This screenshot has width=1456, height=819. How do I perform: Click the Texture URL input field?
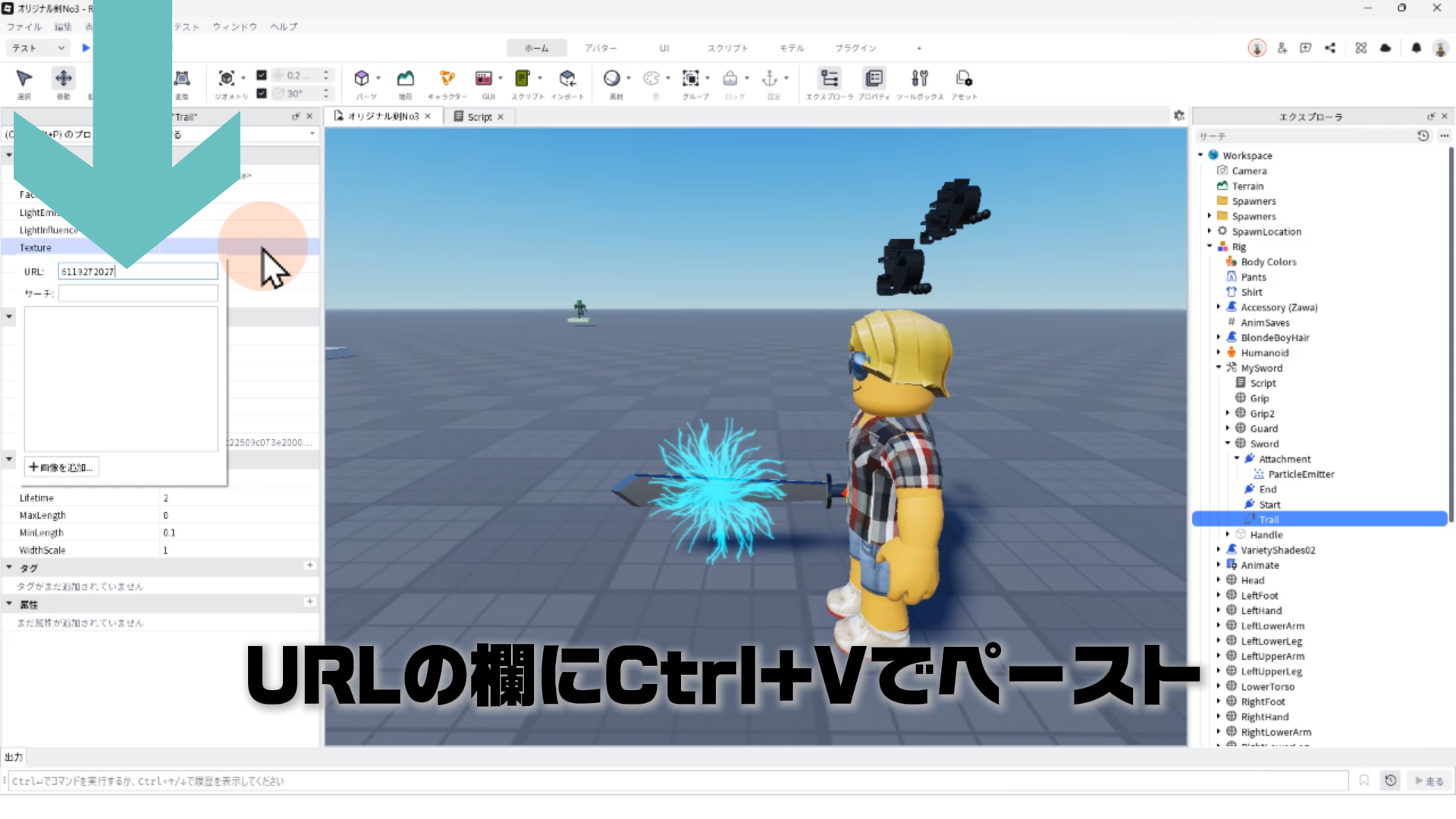click(138, 271)
